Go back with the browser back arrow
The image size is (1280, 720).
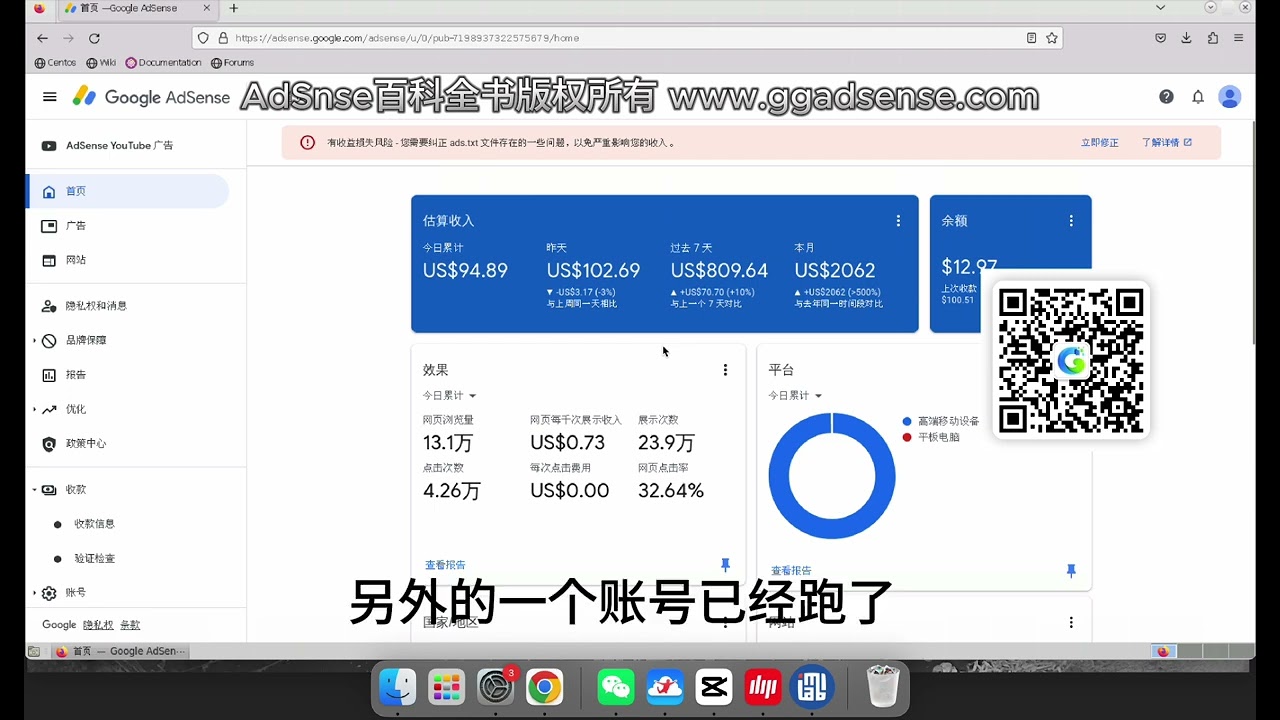42,38
